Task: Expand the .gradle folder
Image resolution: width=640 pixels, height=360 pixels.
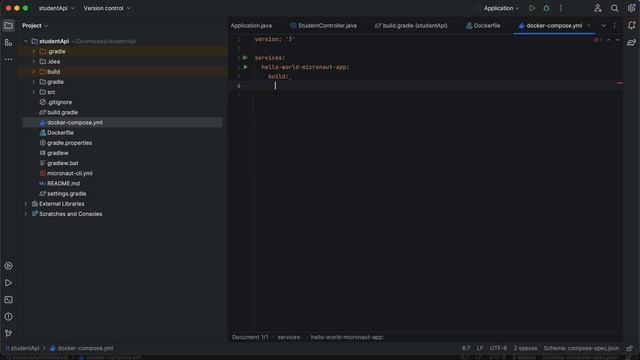Action: (x=34, y=51)
